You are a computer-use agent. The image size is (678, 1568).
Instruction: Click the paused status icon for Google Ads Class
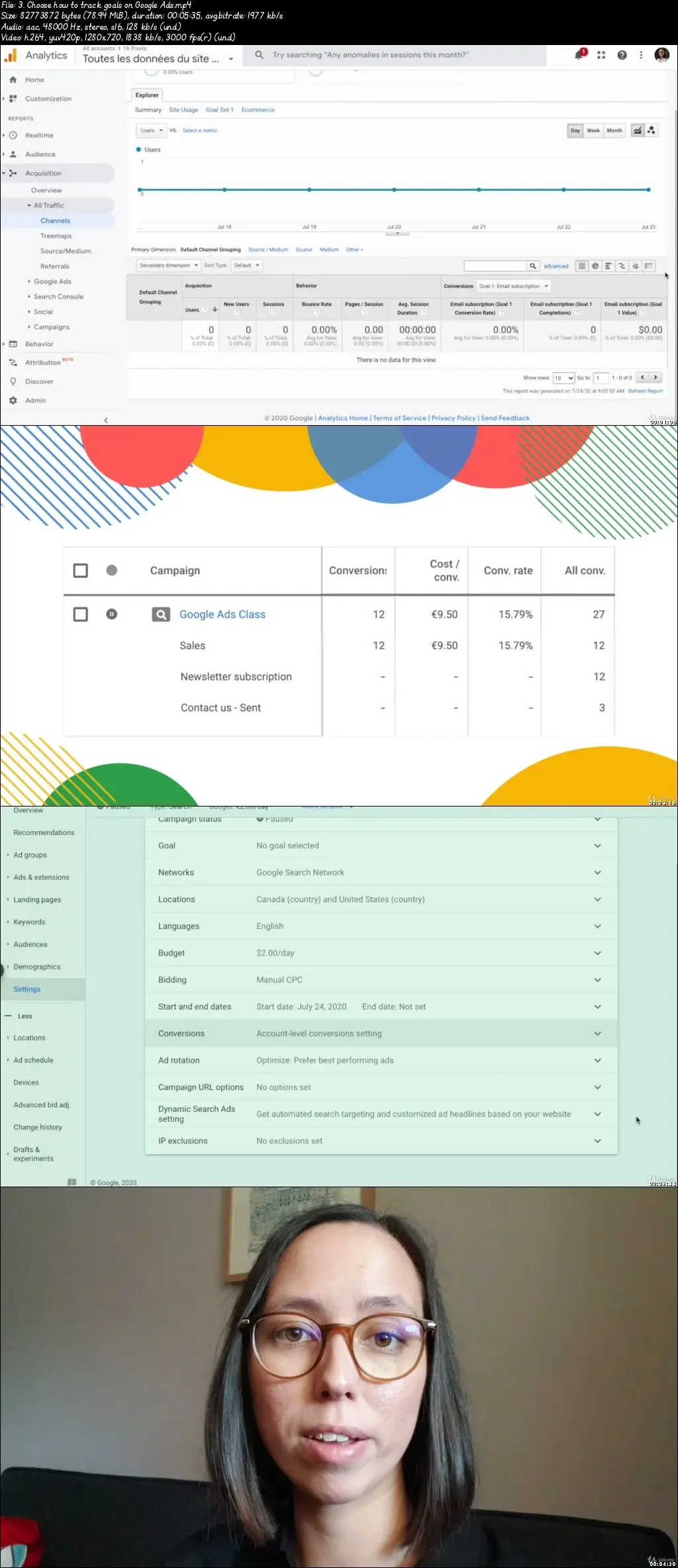point(112,614)
